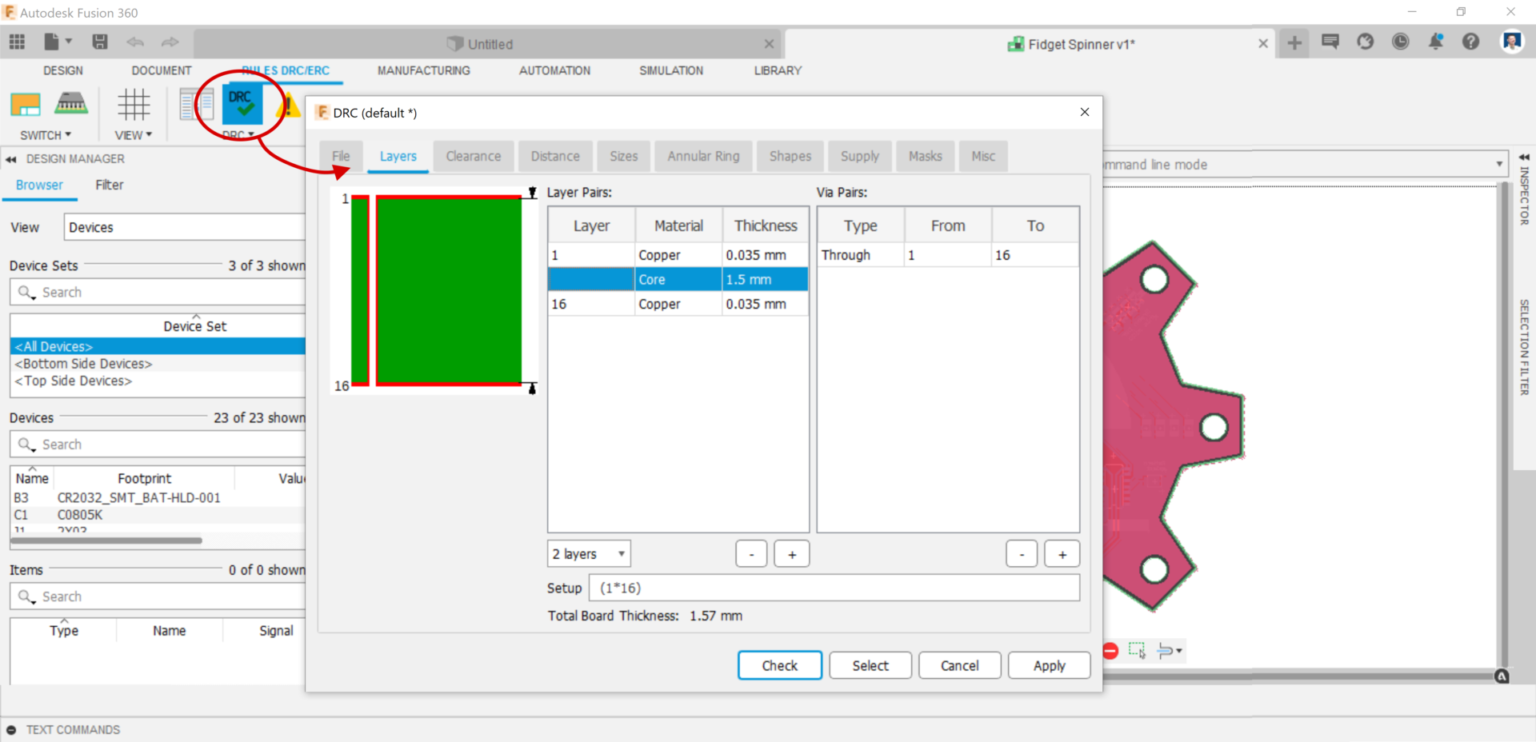
Task: Save the design using the save icon
Action: [x=99, y=41]
